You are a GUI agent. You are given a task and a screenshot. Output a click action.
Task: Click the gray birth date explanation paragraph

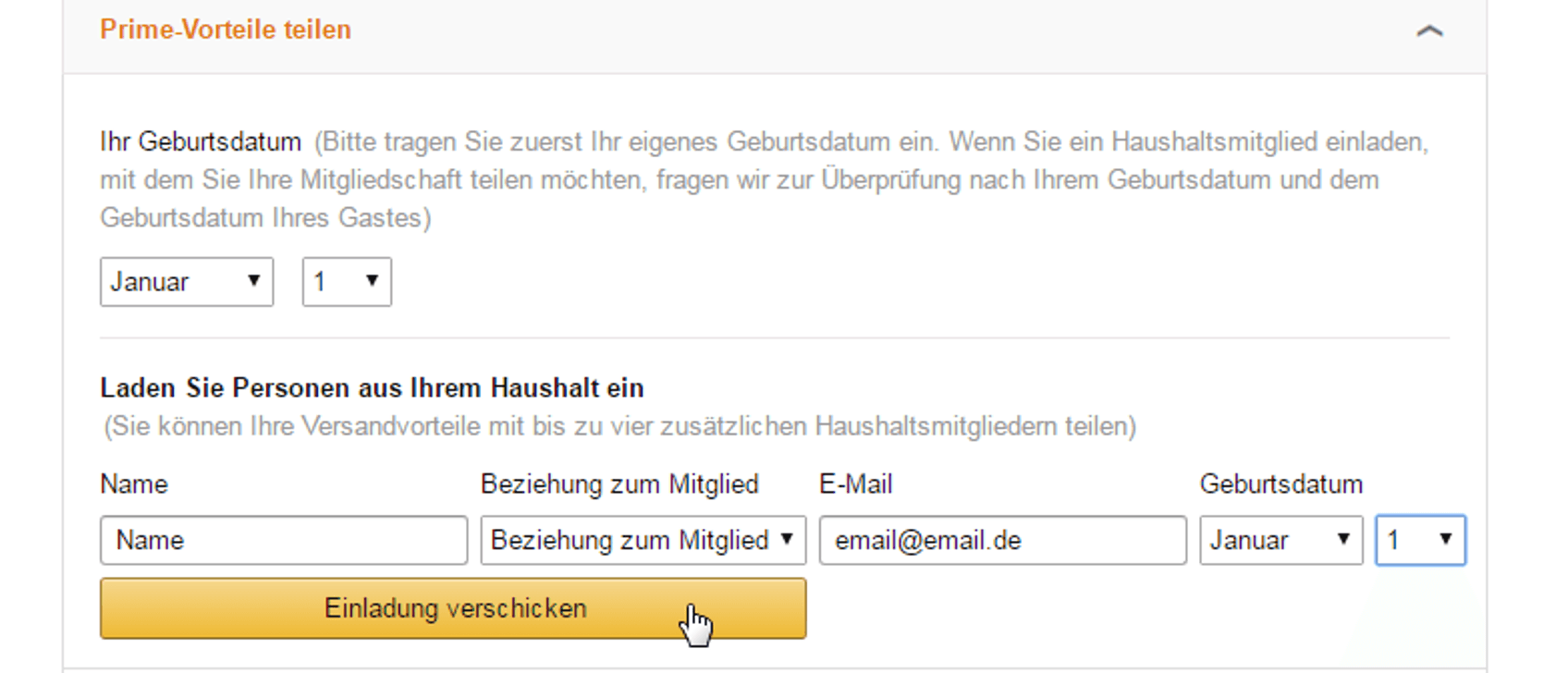coord(740,180)
